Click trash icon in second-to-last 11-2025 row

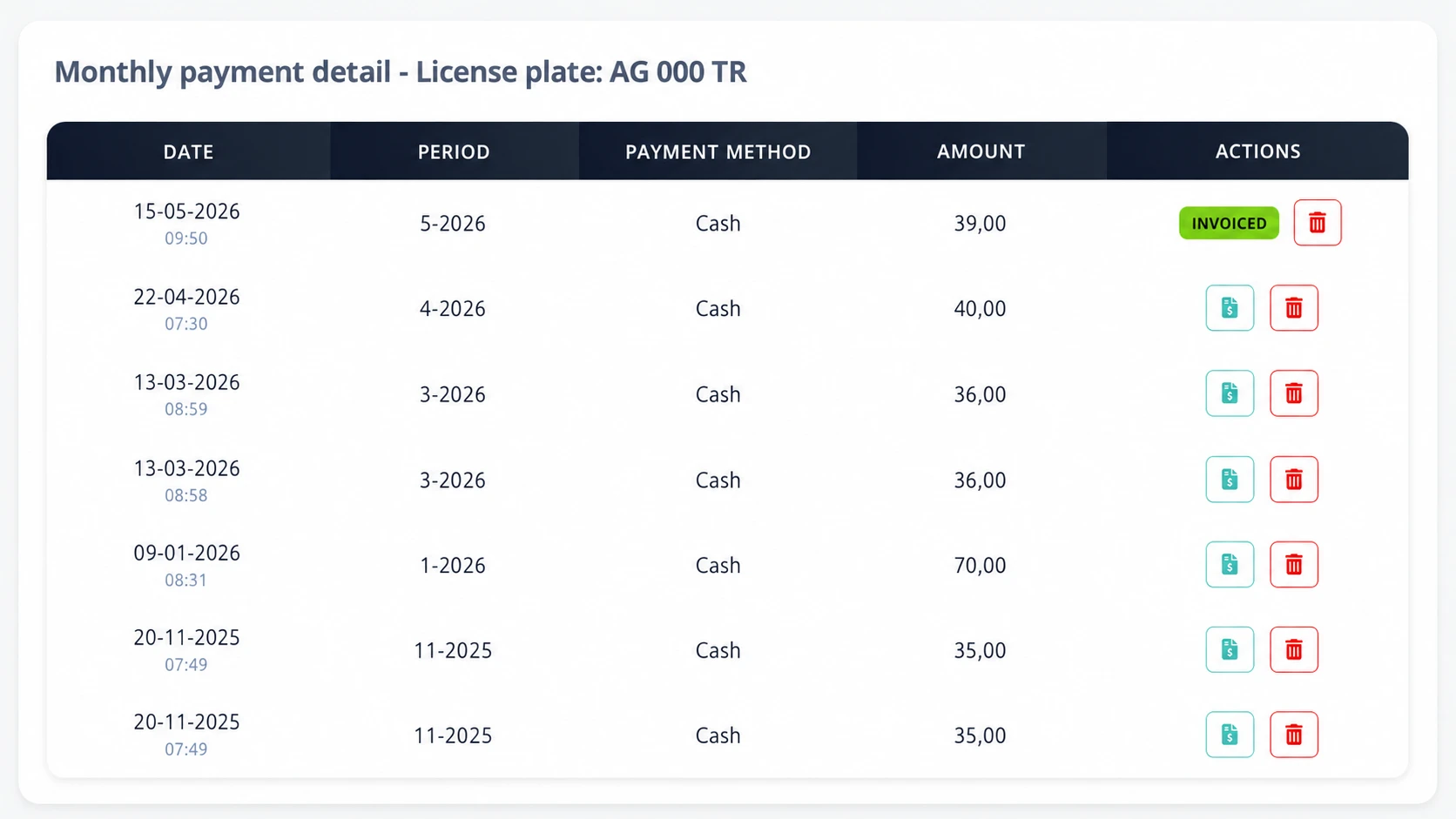tap(1294, 650)
